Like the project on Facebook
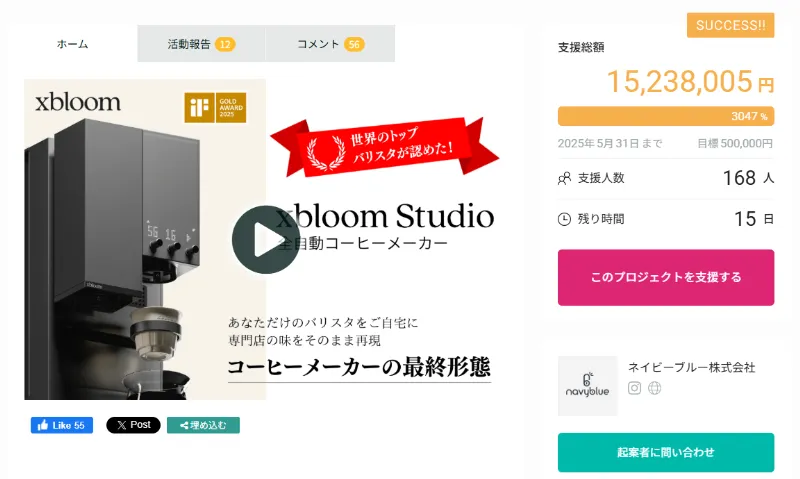This screenshot has height=479, width=800. [x=62, y=425]
